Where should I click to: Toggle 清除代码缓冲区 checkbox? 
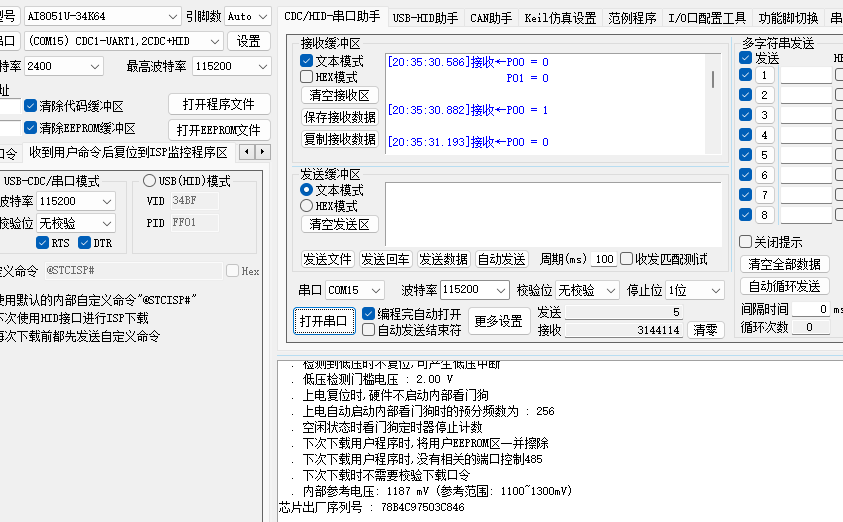click(x=31, y=106)
